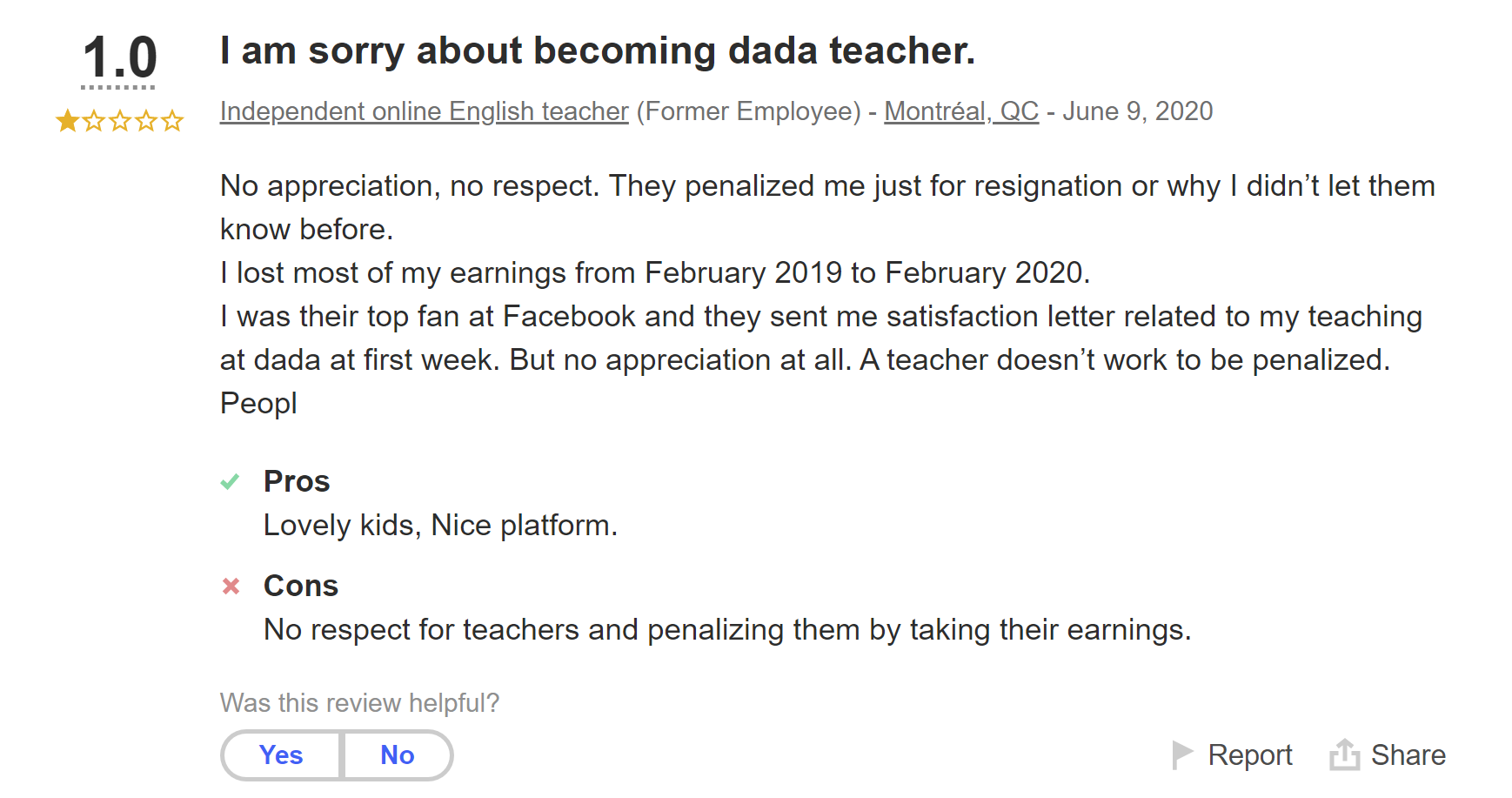
Task: Click the 1.0 rating score
Action: (119, 58)
